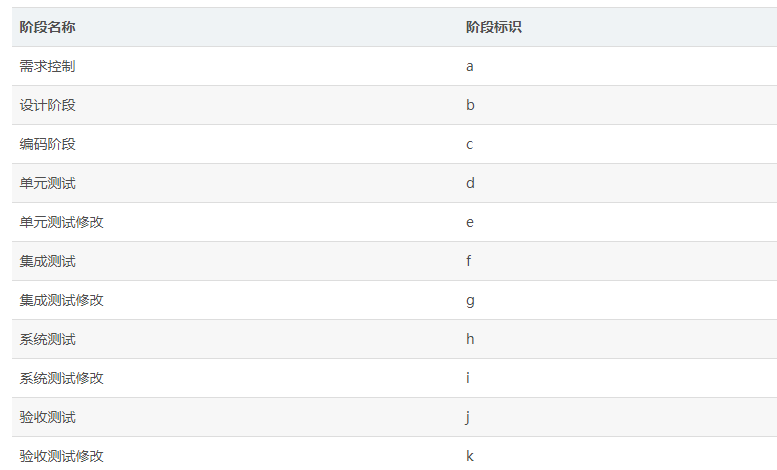Click the 系统测试修改 cell

(x=61, y=378)
